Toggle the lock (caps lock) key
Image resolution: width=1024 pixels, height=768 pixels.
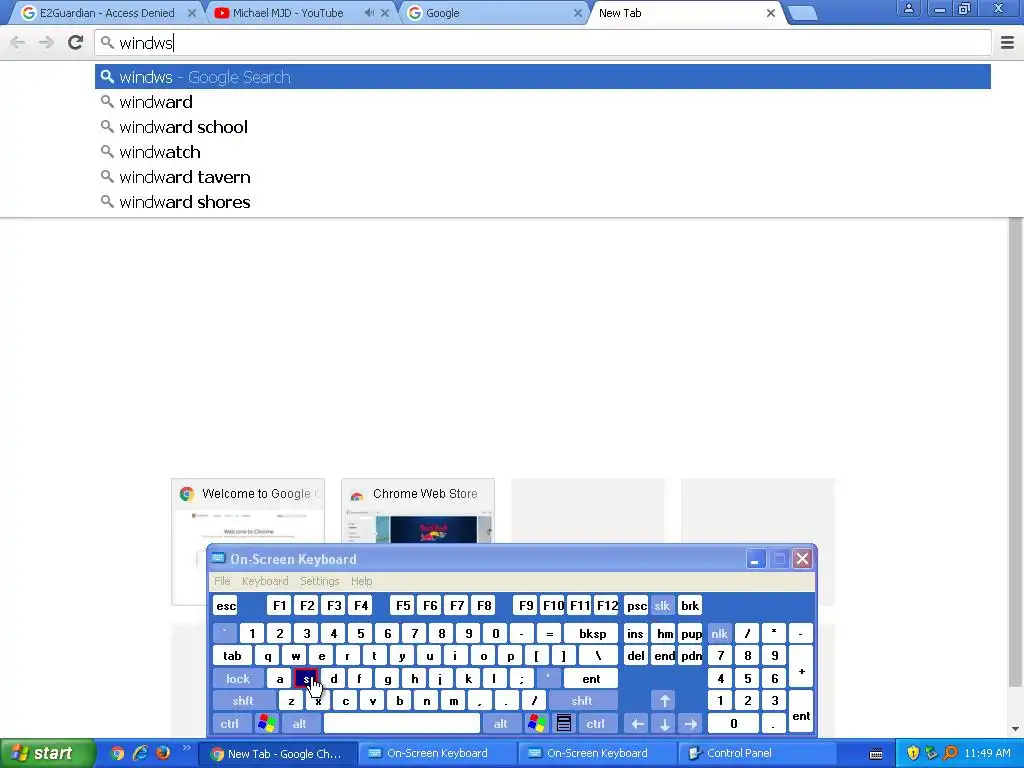click(x=238, y=679)
